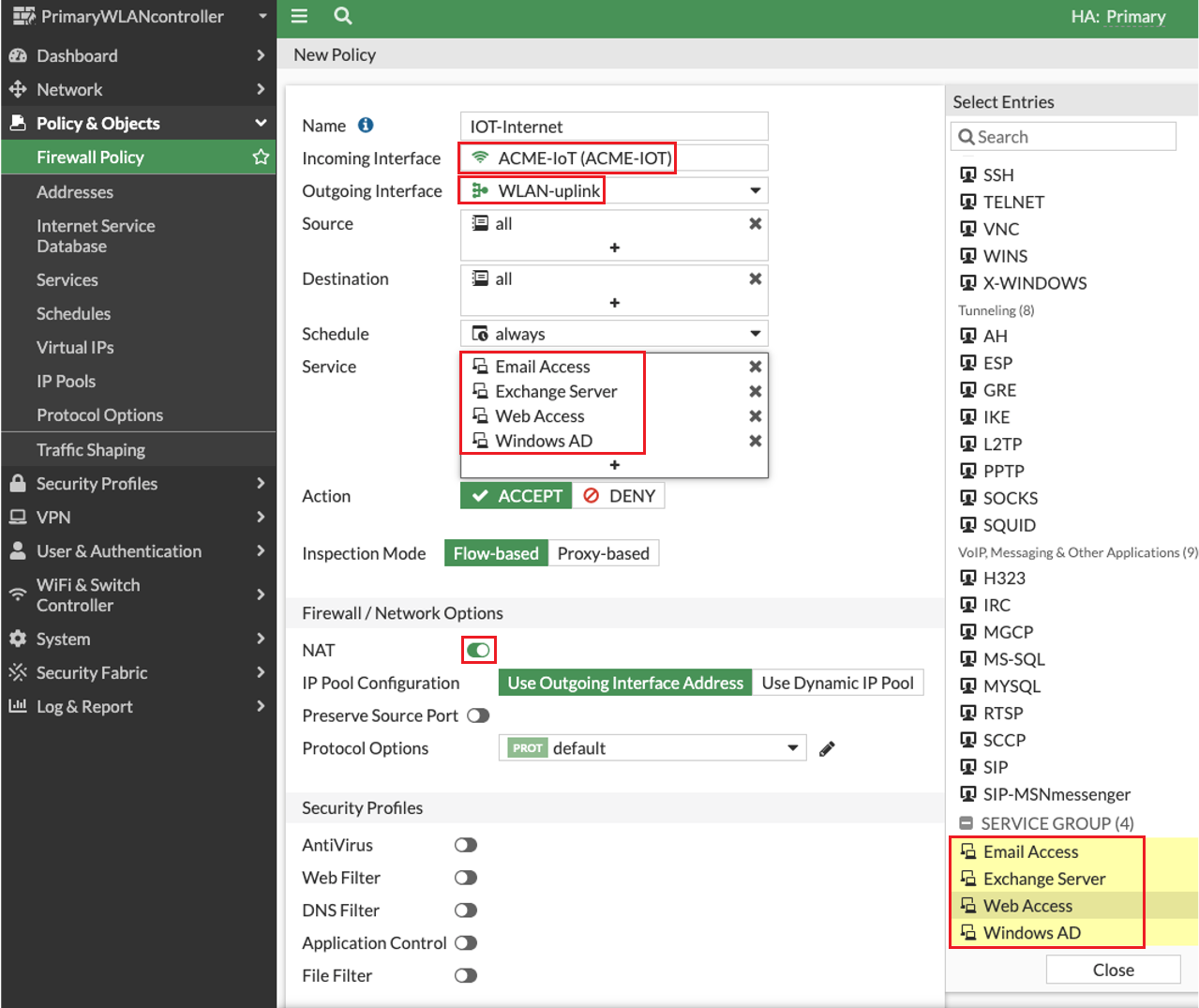1199x1008 pixels.
Task: Set the policy action to DENY
Action: click(x=620, y=496)
